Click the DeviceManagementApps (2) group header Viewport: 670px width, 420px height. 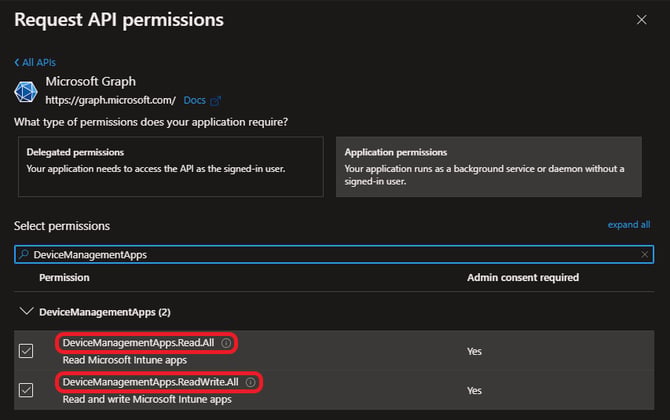pyautogui.click(x=105, y=312)
